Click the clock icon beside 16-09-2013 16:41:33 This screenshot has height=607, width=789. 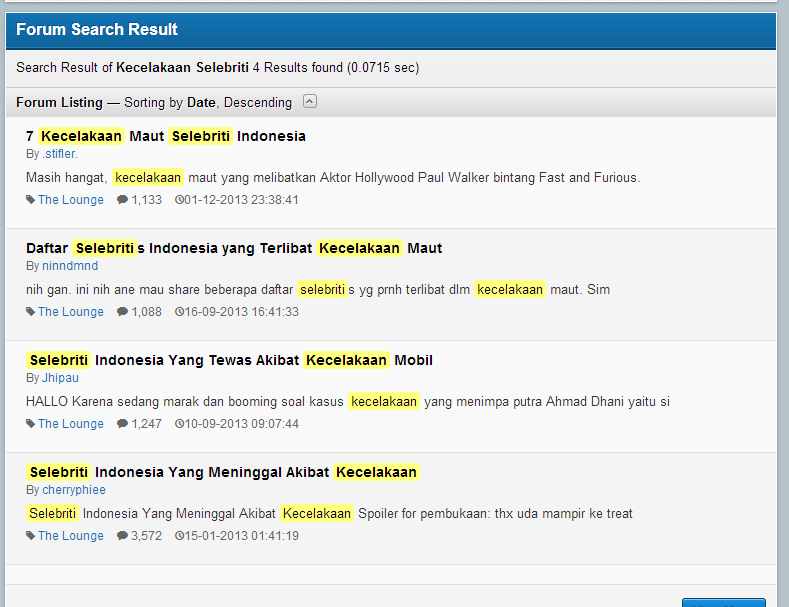(x=179, y=312)
